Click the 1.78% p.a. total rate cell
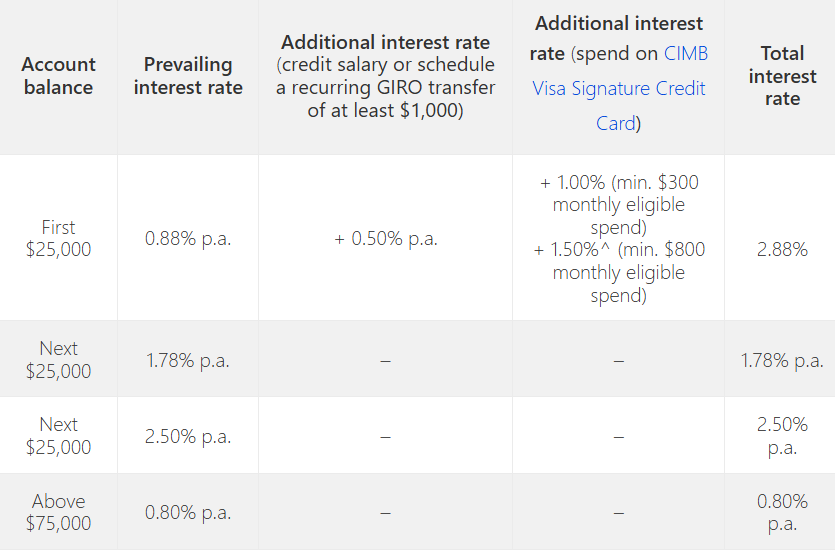The image size is (835, 550). (782, 360)
